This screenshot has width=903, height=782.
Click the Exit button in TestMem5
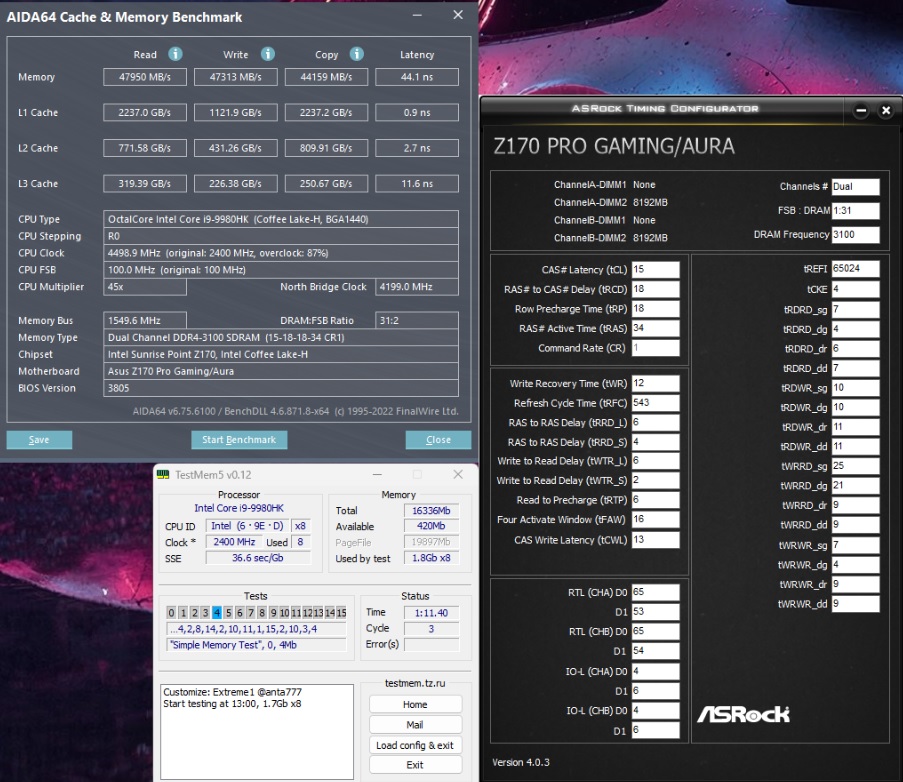pos(415,765)
